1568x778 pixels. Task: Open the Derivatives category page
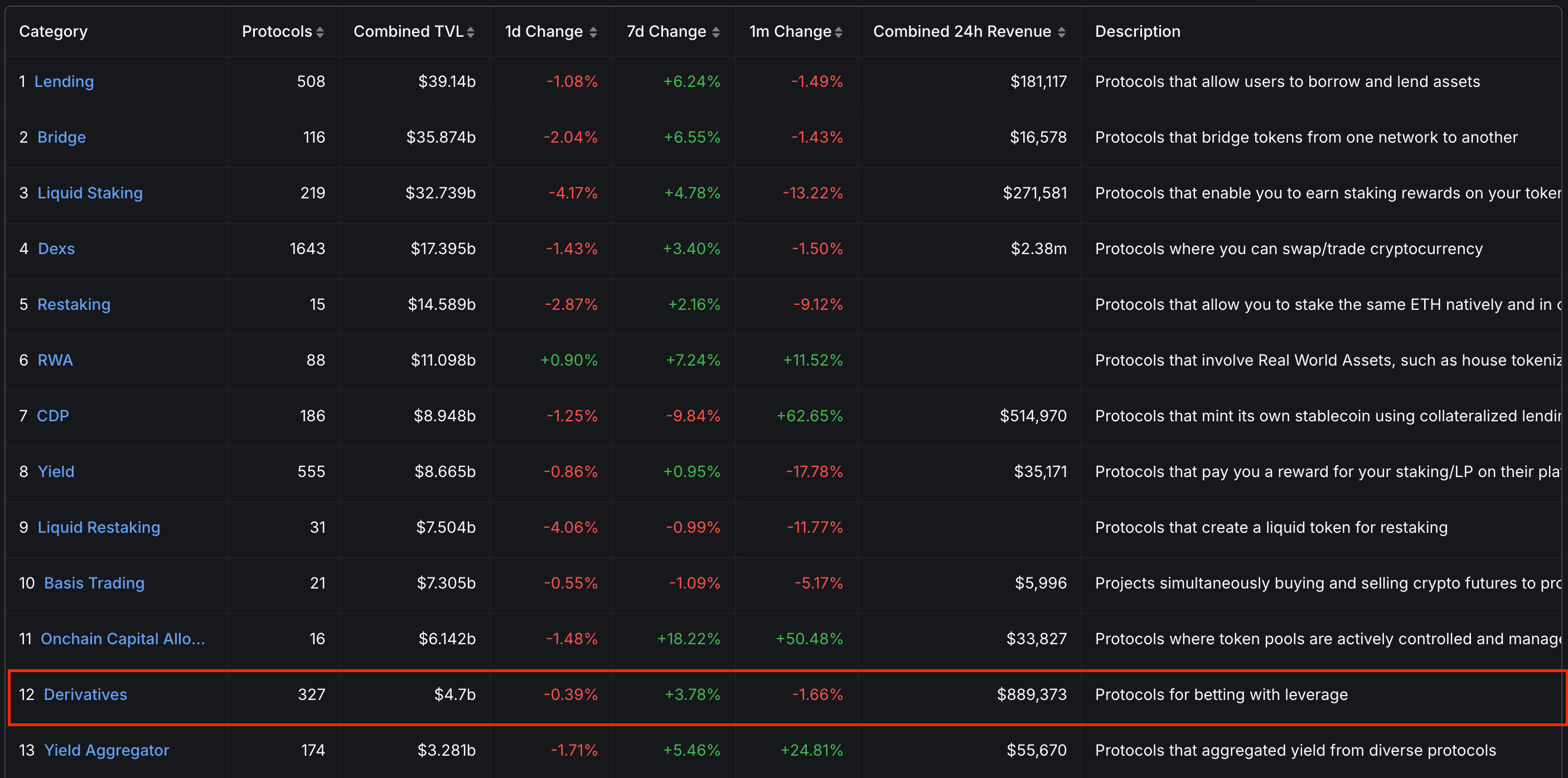coord(85,694)
